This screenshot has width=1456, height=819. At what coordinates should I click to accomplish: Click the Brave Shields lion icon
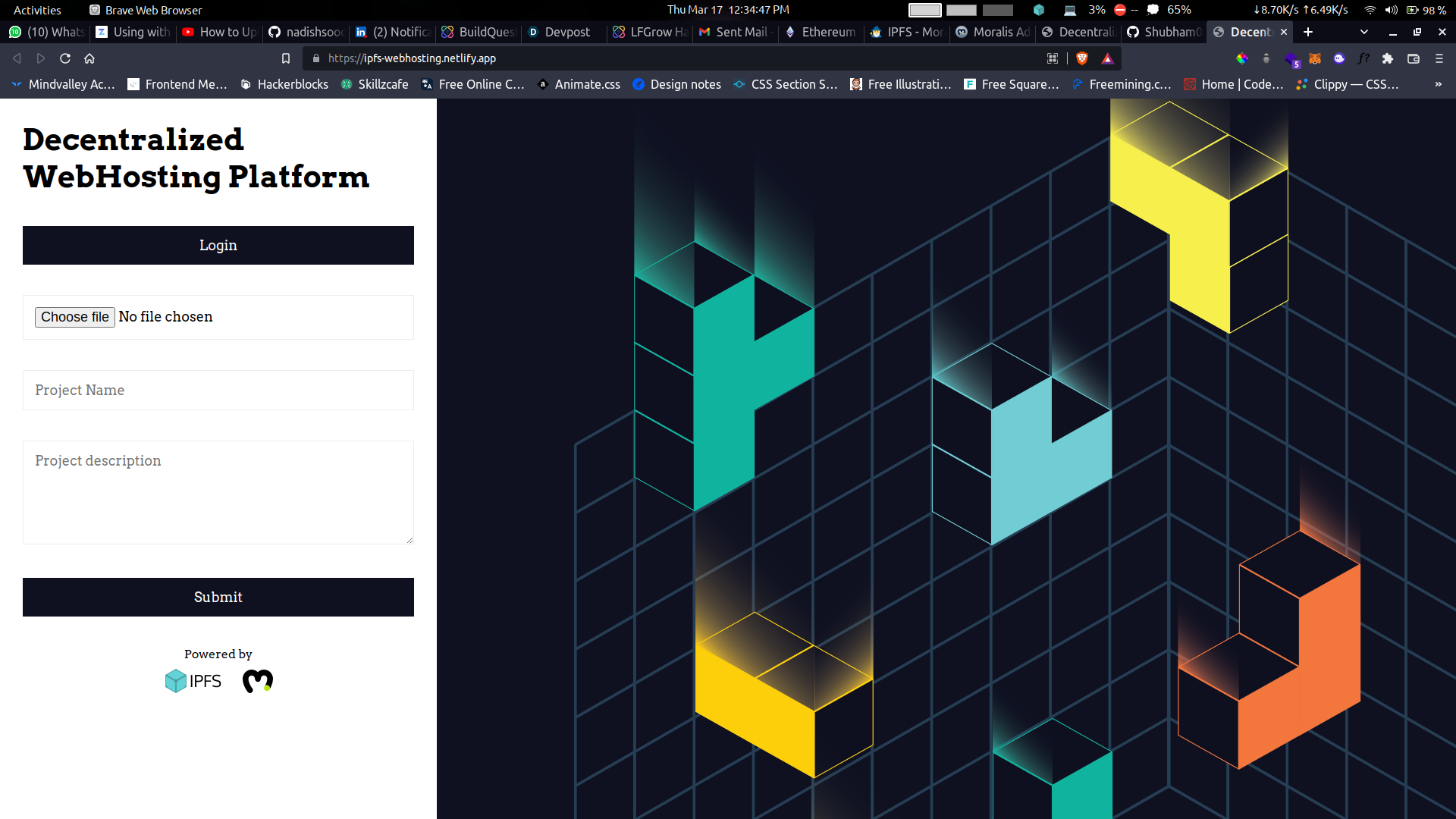pos(1082,58)
